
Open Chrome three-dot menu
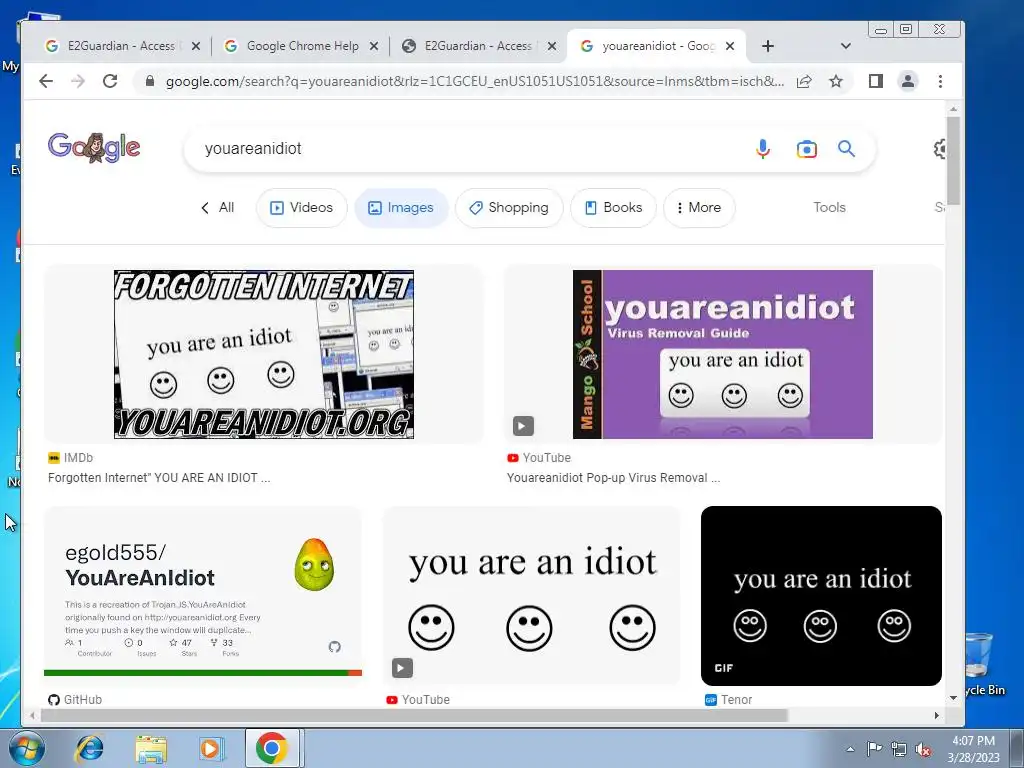pyautogui.click(x=940, y=81)
